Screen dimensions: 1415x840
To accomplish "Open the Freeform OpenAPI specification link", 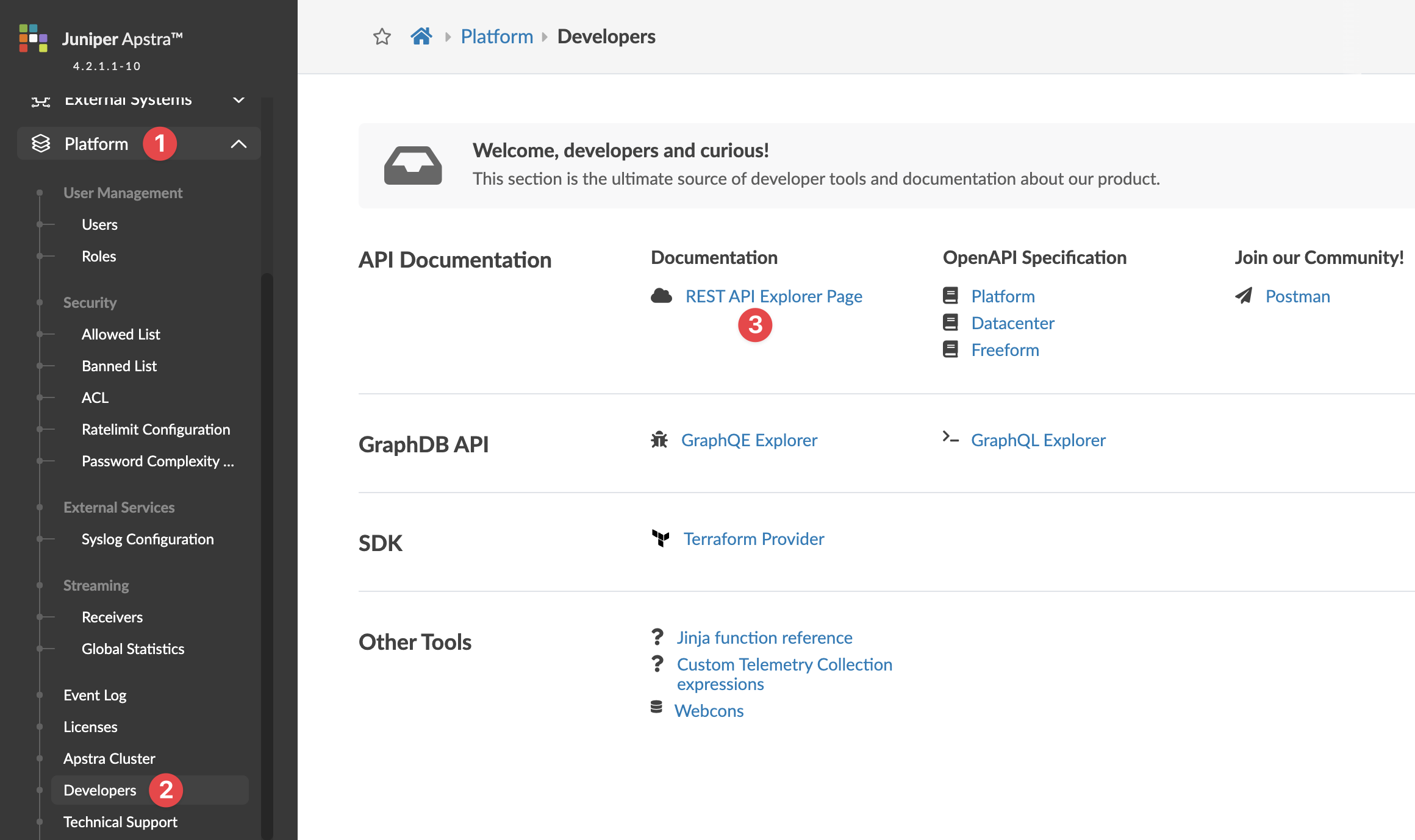I will pyautogui.click(x=1005, y=350).
